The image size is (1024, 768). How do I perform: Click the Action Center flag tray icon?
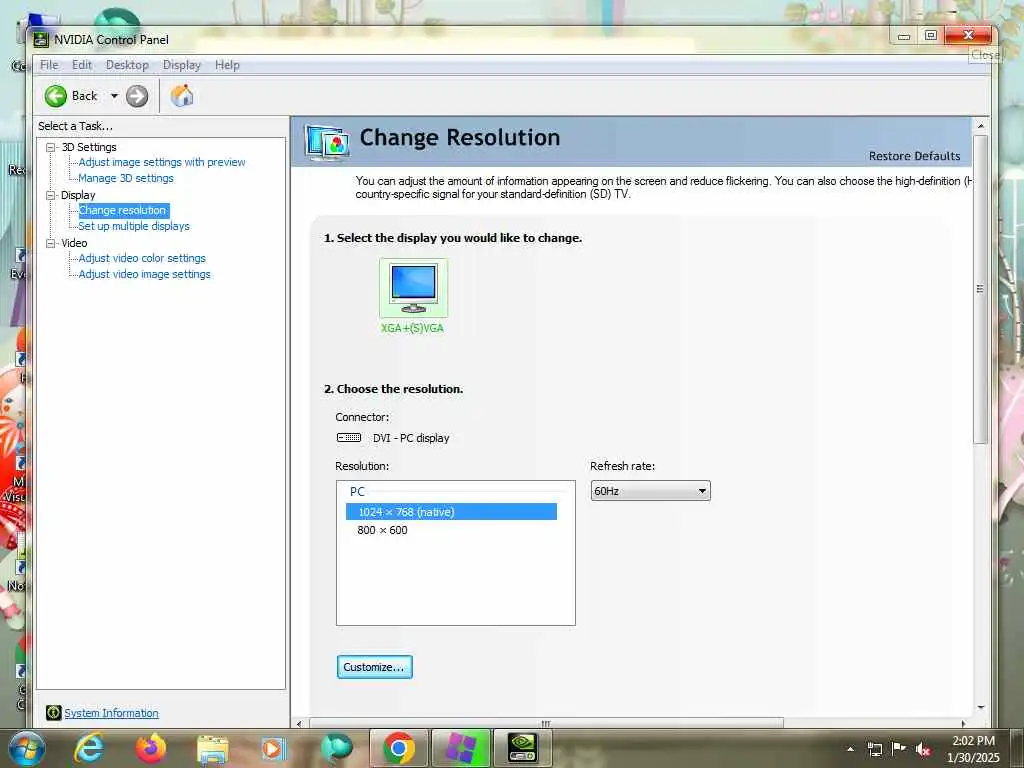coord(899,749)
